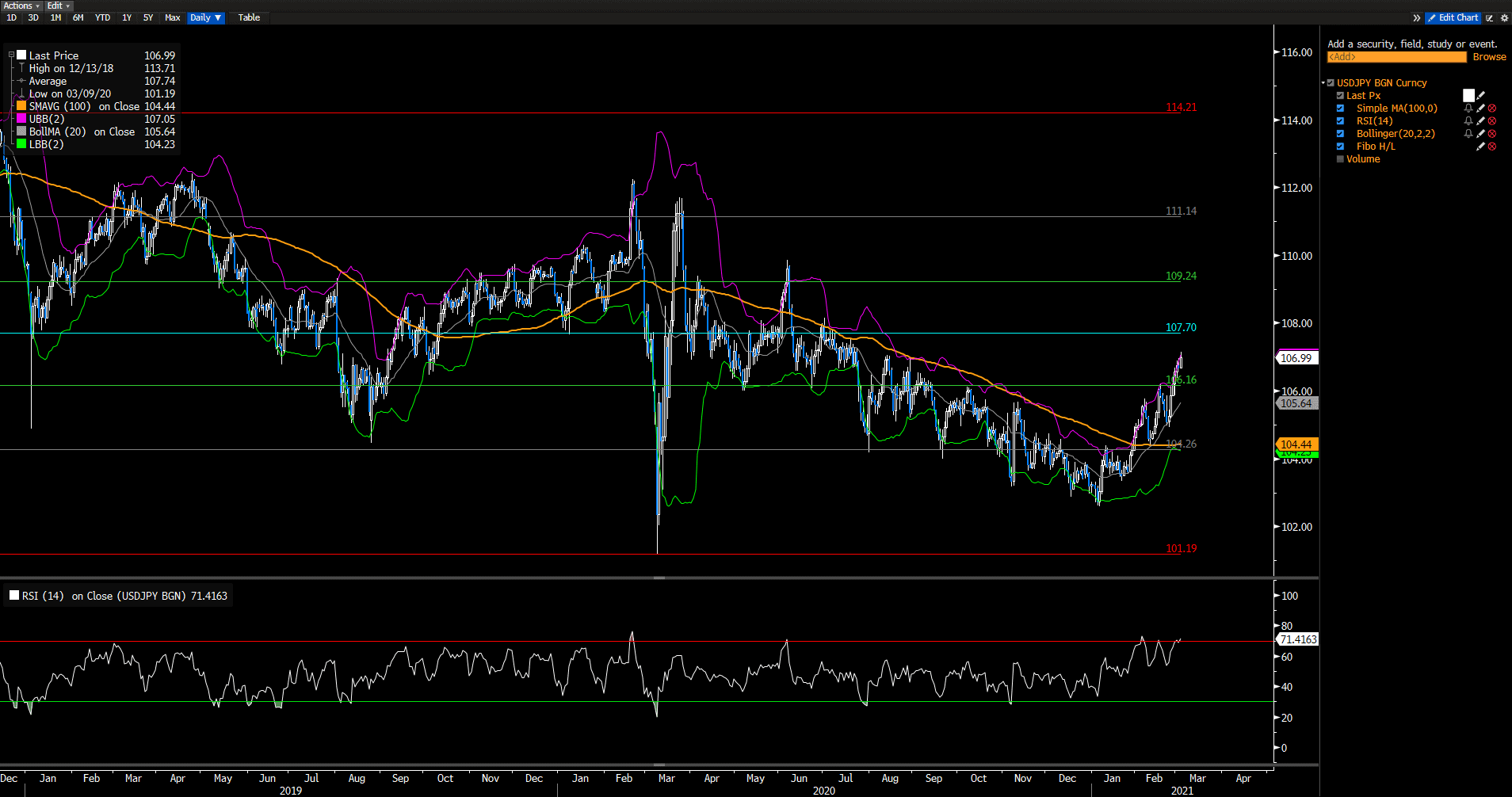1512x797 pixels.
Task: Open the annotations checklist icon
Action: pos(1489,17)
